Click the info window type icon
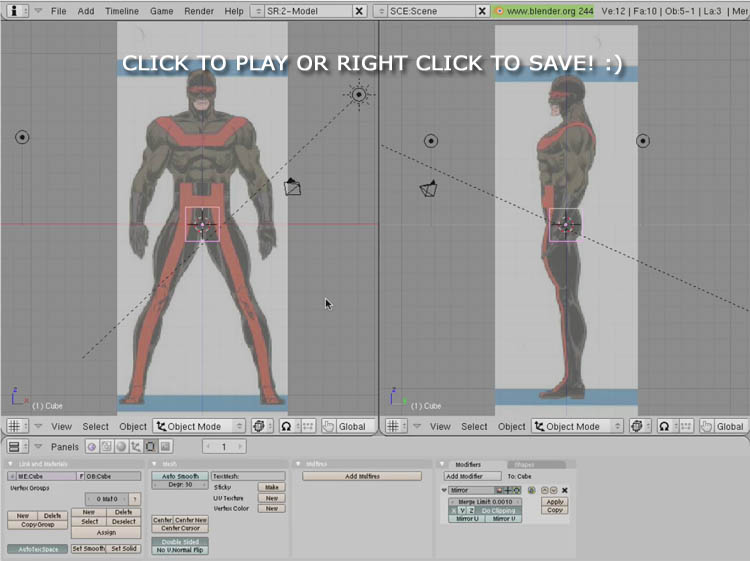This screenshot has width=750, height=561. click(x=14, y=11)
